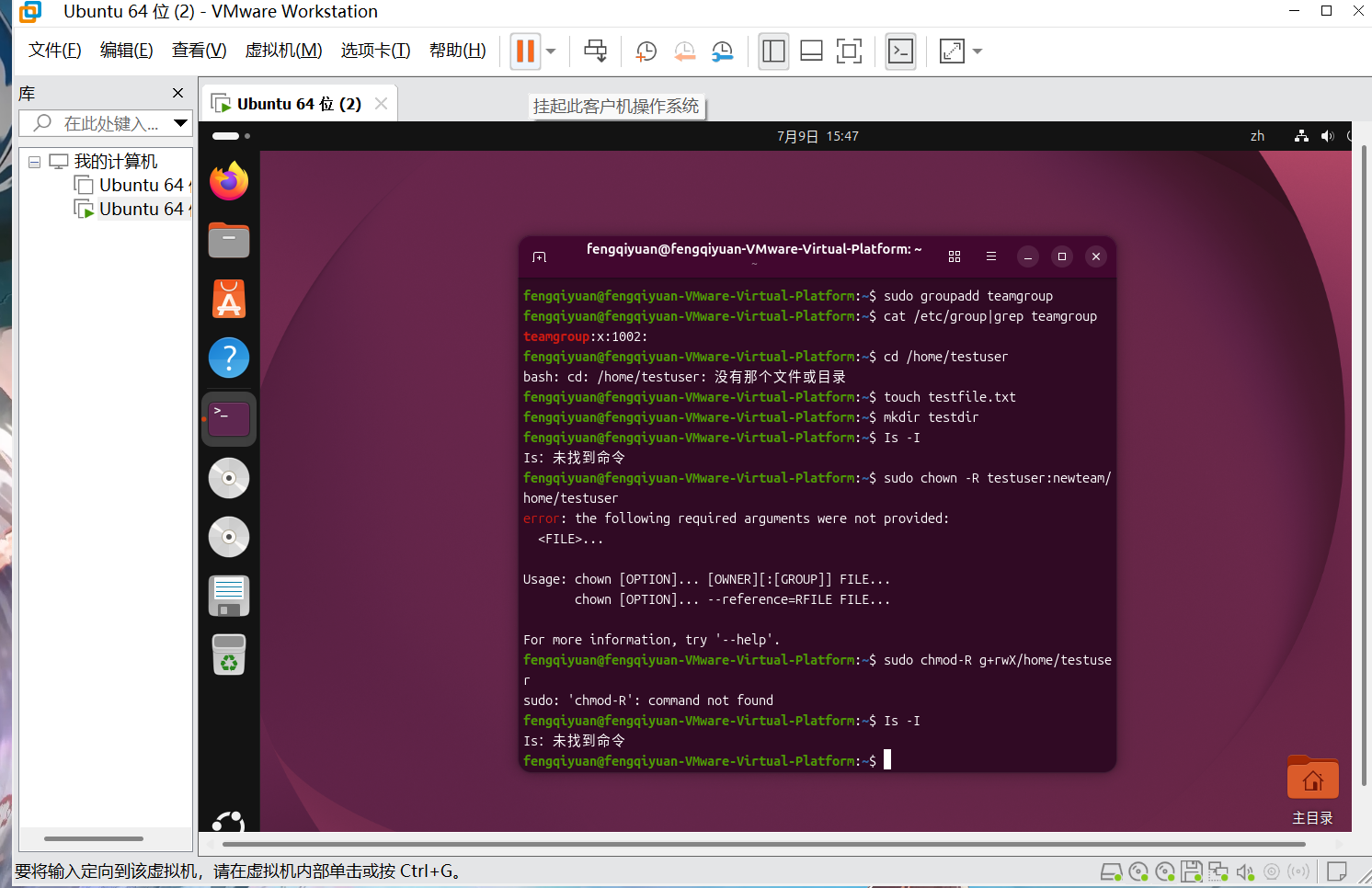Click the Show Applications Ubuntu logo

[229, 820]
